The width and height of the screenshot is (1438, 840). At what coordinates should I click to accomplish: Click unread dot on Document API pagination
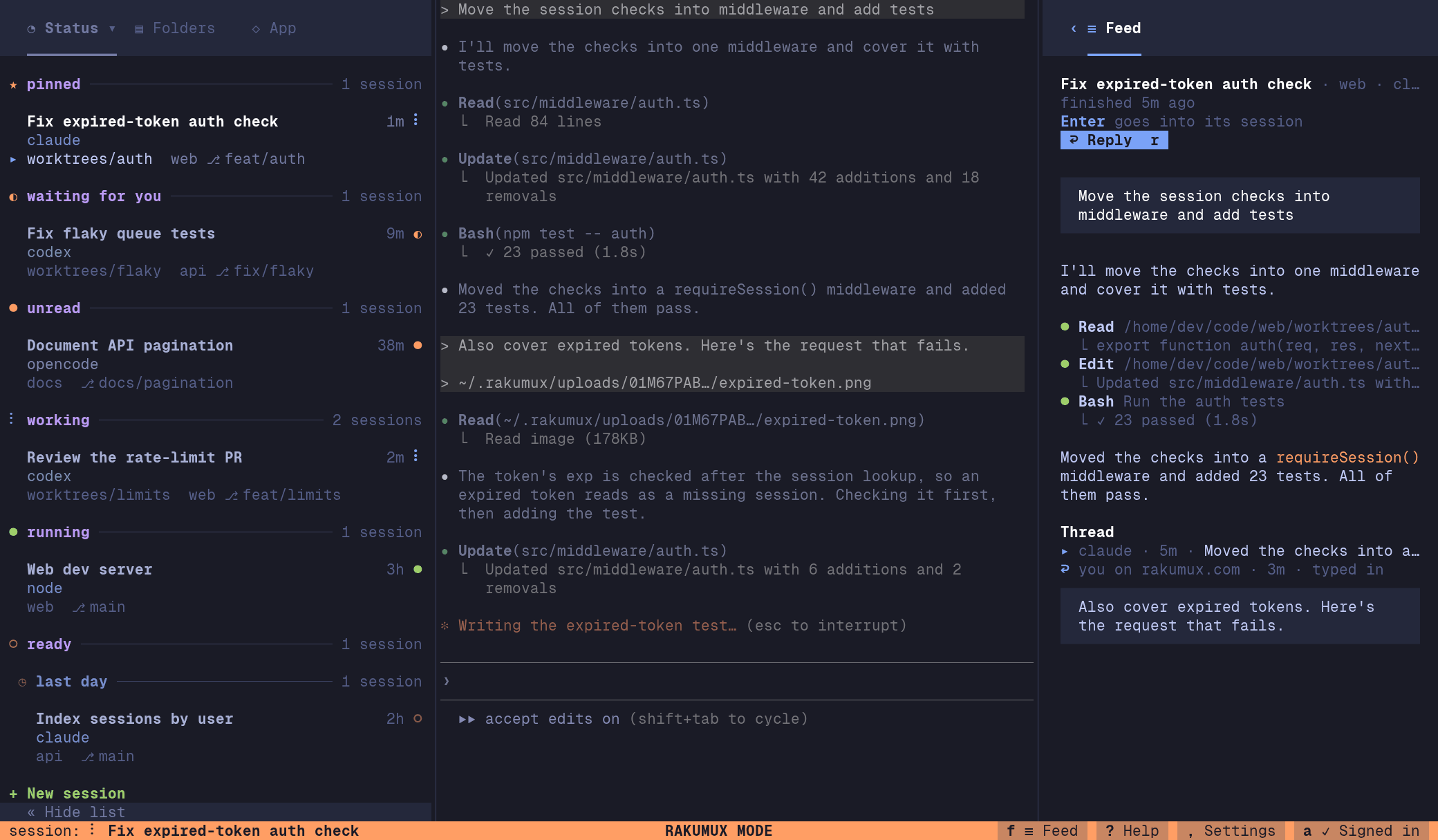(418, 346)
